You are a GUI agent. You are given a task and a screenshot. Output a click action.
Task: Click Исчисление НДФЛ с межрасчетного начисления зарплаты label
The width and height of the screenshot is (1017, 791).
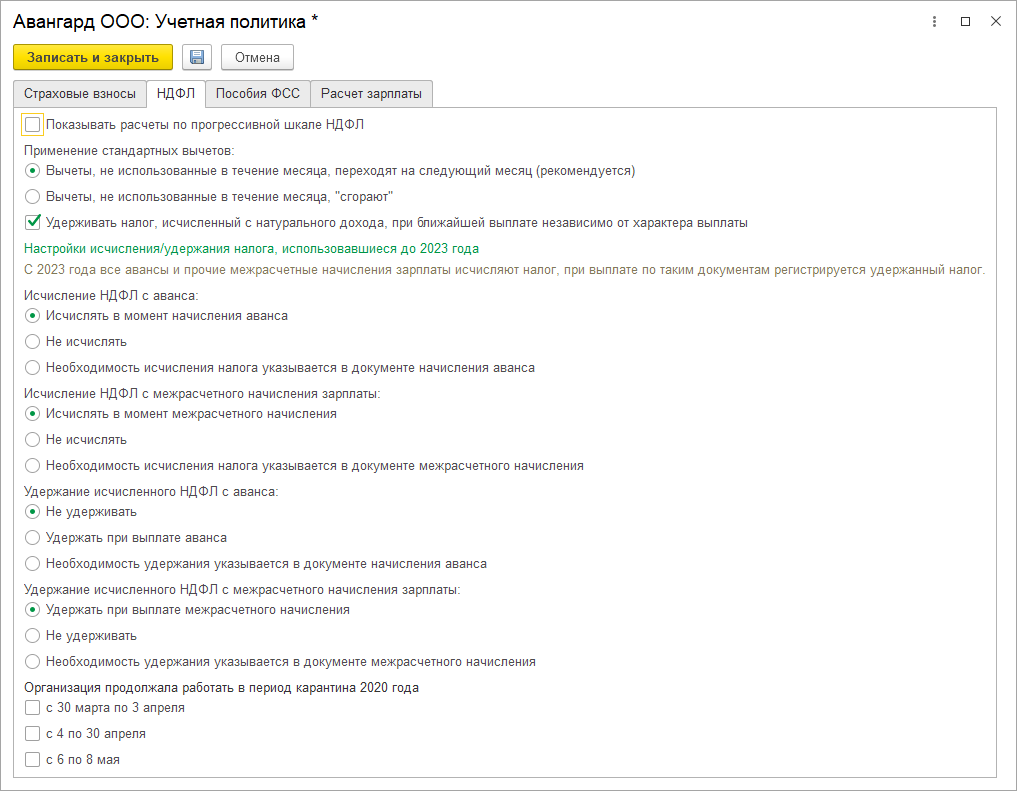coord(202,394)
